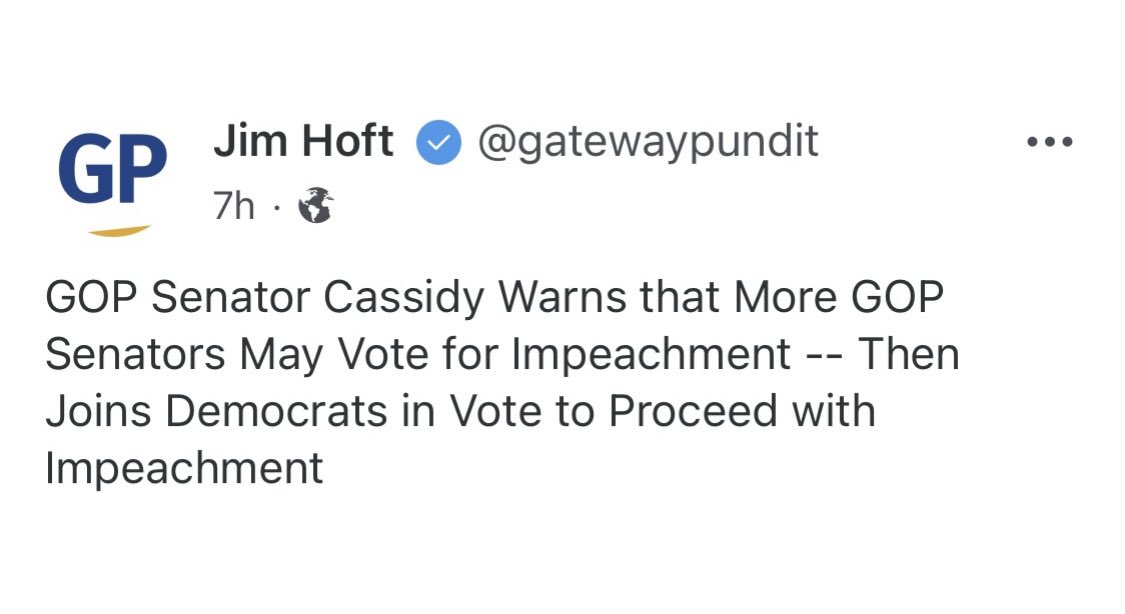Click the gold swoosh under GP logo
The image size is (1125, 614).
tap(119, 231)
